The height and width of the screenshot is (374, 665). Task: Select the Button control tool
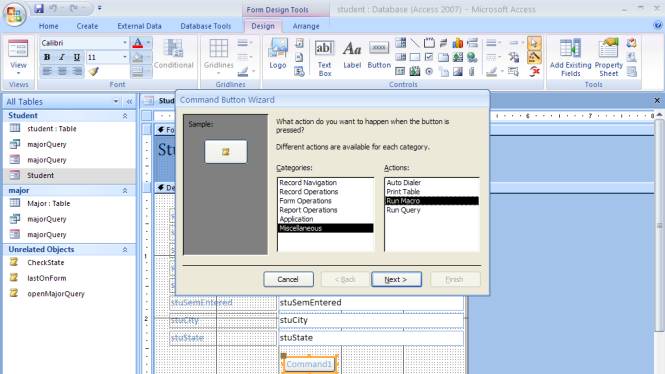(379, 54)
